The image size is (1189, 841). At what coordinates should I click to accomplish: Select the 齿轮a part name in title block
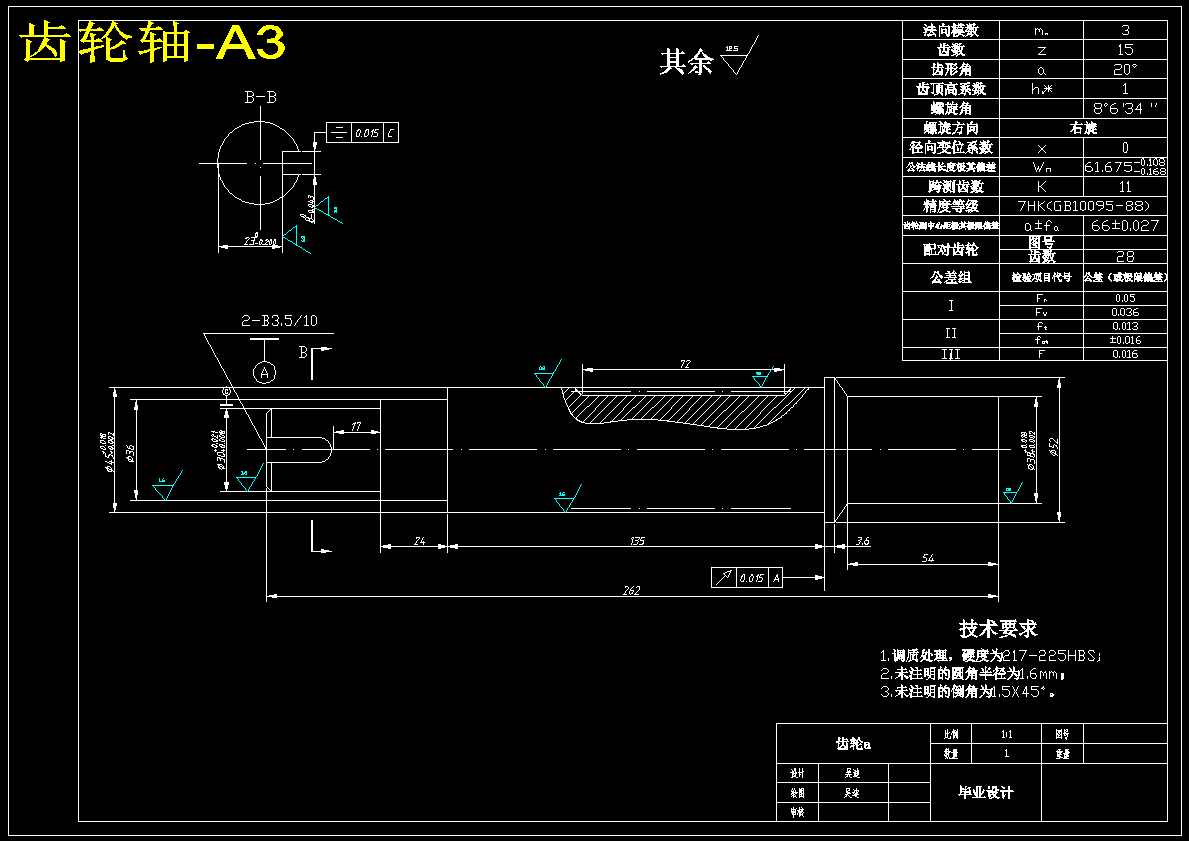[x=853, y=744]
